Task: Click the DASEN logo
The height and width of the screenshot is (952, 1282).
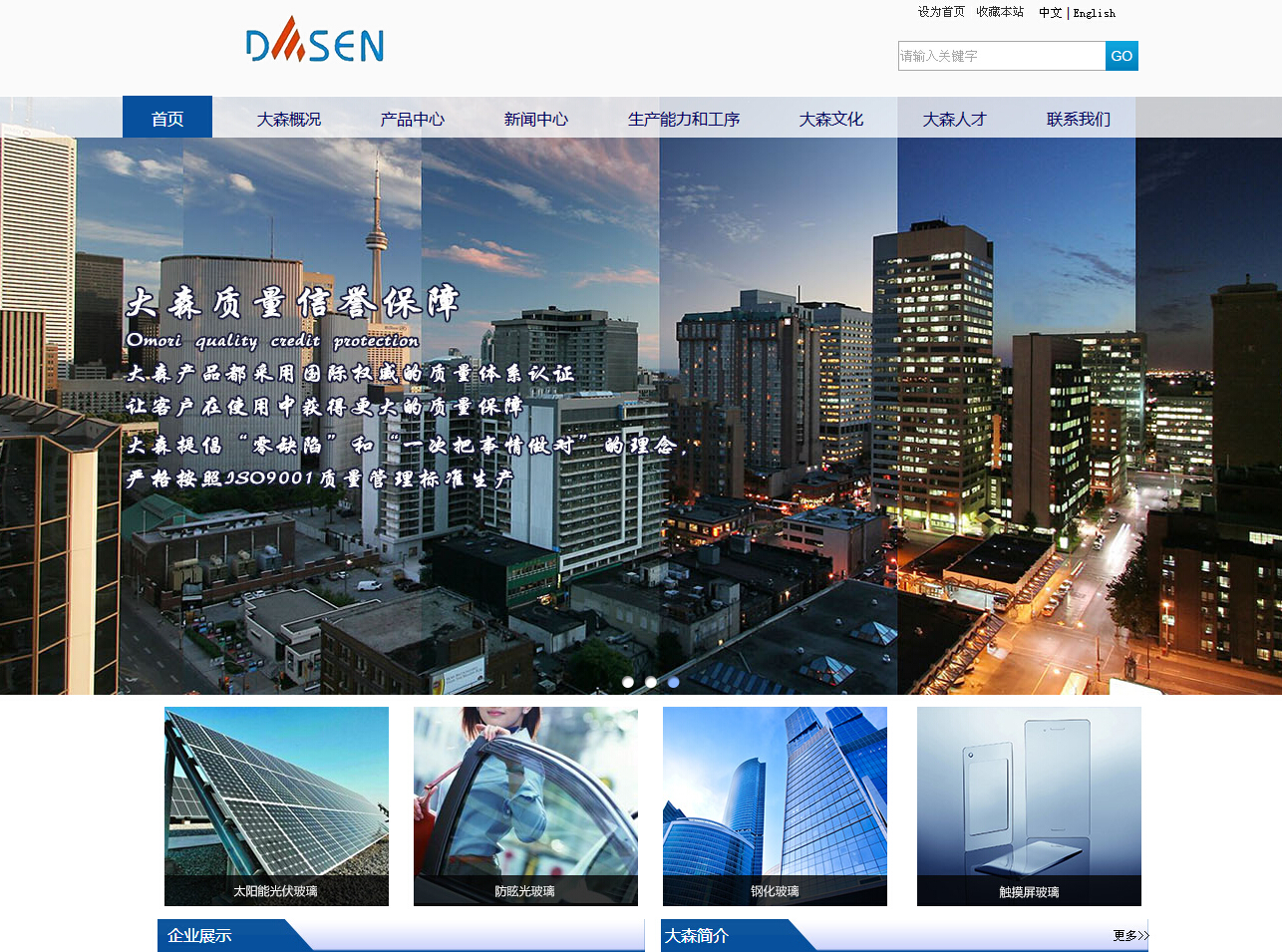Action: tap(315, 42)
